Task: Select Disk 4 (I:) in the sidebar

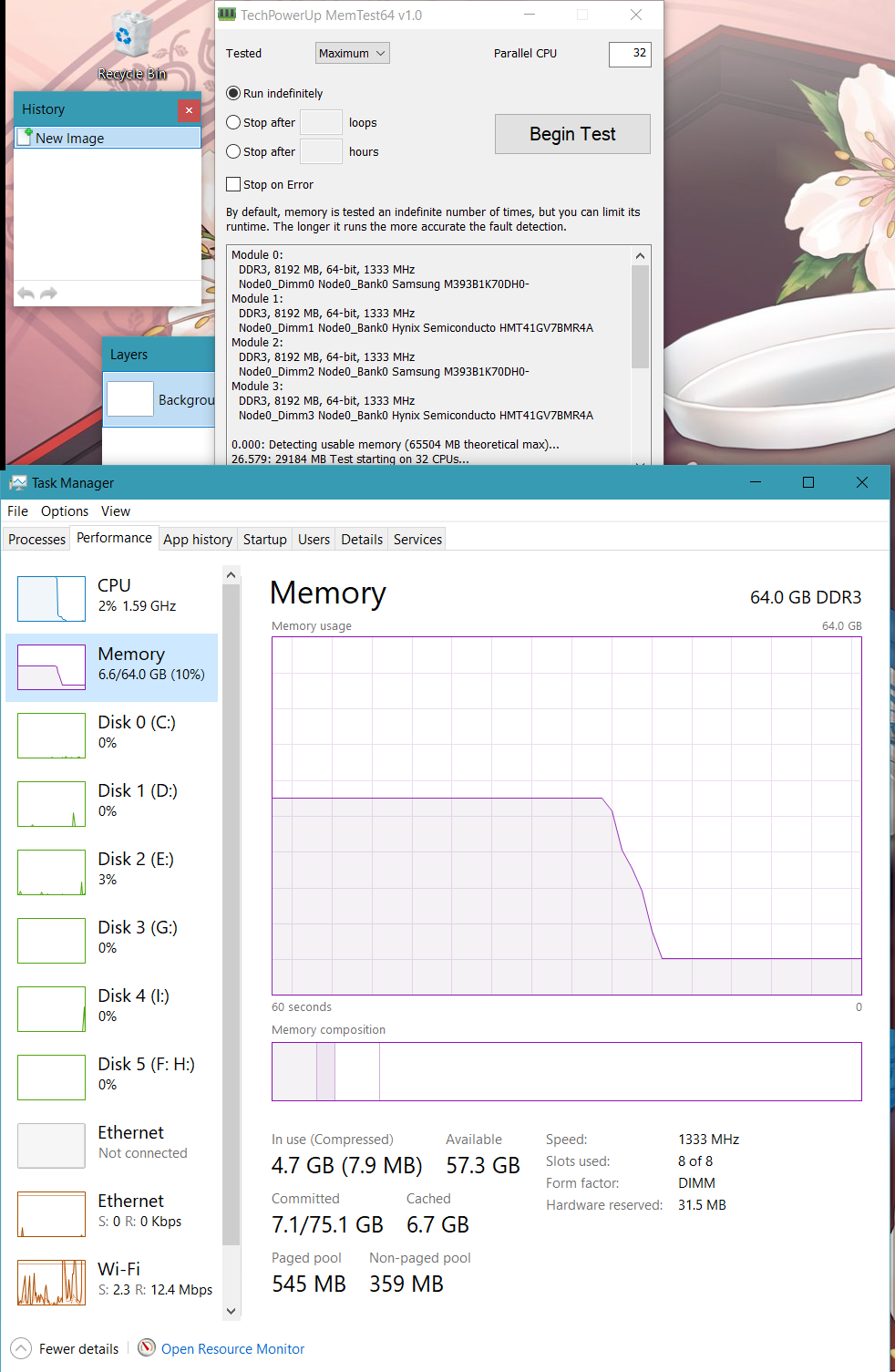Action: coord(112,1009)
